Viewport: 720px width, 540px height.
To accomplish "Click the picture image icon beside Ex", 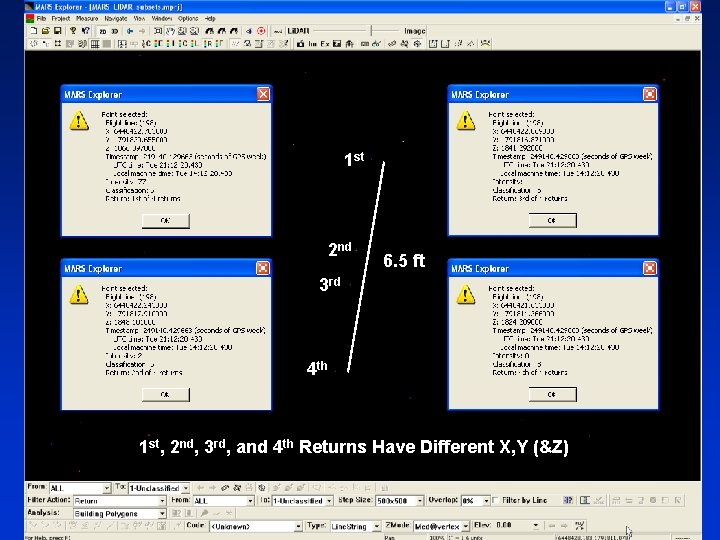I will coord(337,44).
